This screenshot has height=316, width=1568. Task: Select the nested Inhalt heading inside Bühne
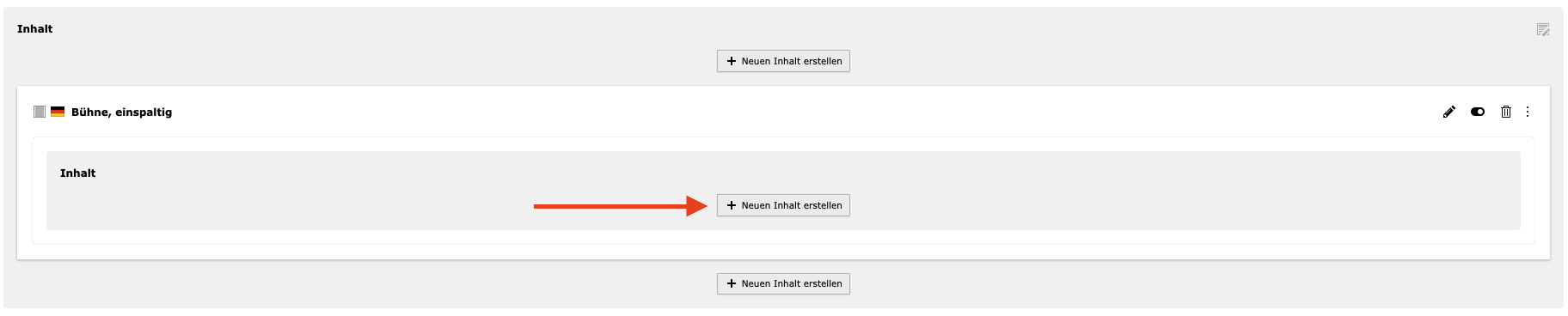click(x=77, y=173)
